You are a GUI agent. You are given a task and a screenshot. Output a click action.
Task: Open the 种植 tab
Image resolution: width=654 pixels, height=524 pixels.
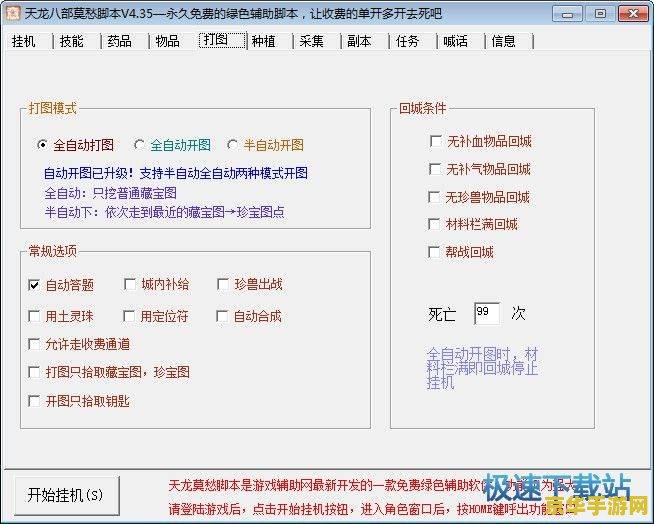point(264,41)
